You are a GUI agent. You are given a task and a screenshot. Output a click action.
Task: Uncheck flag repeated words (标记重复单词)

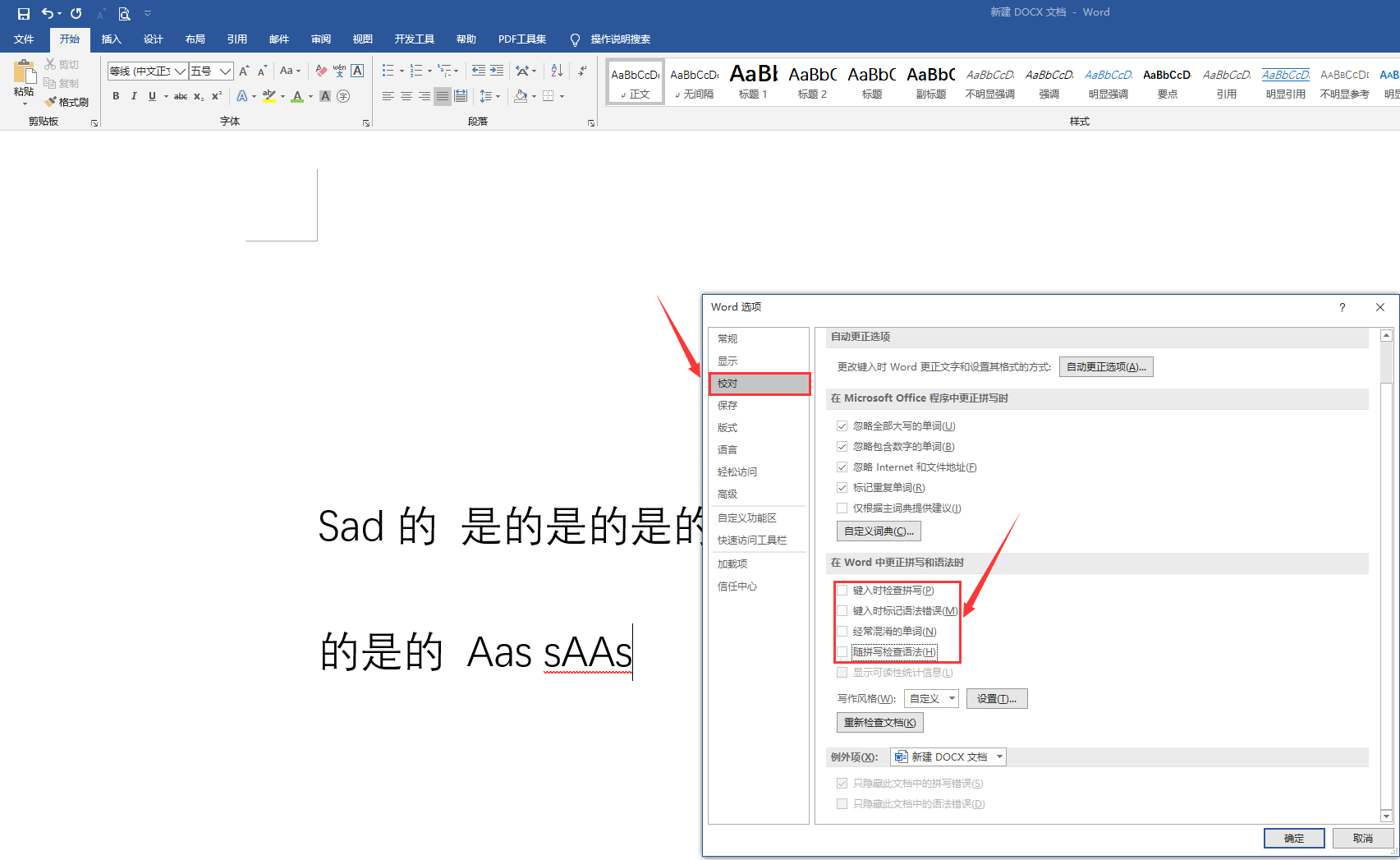(842, 487)
